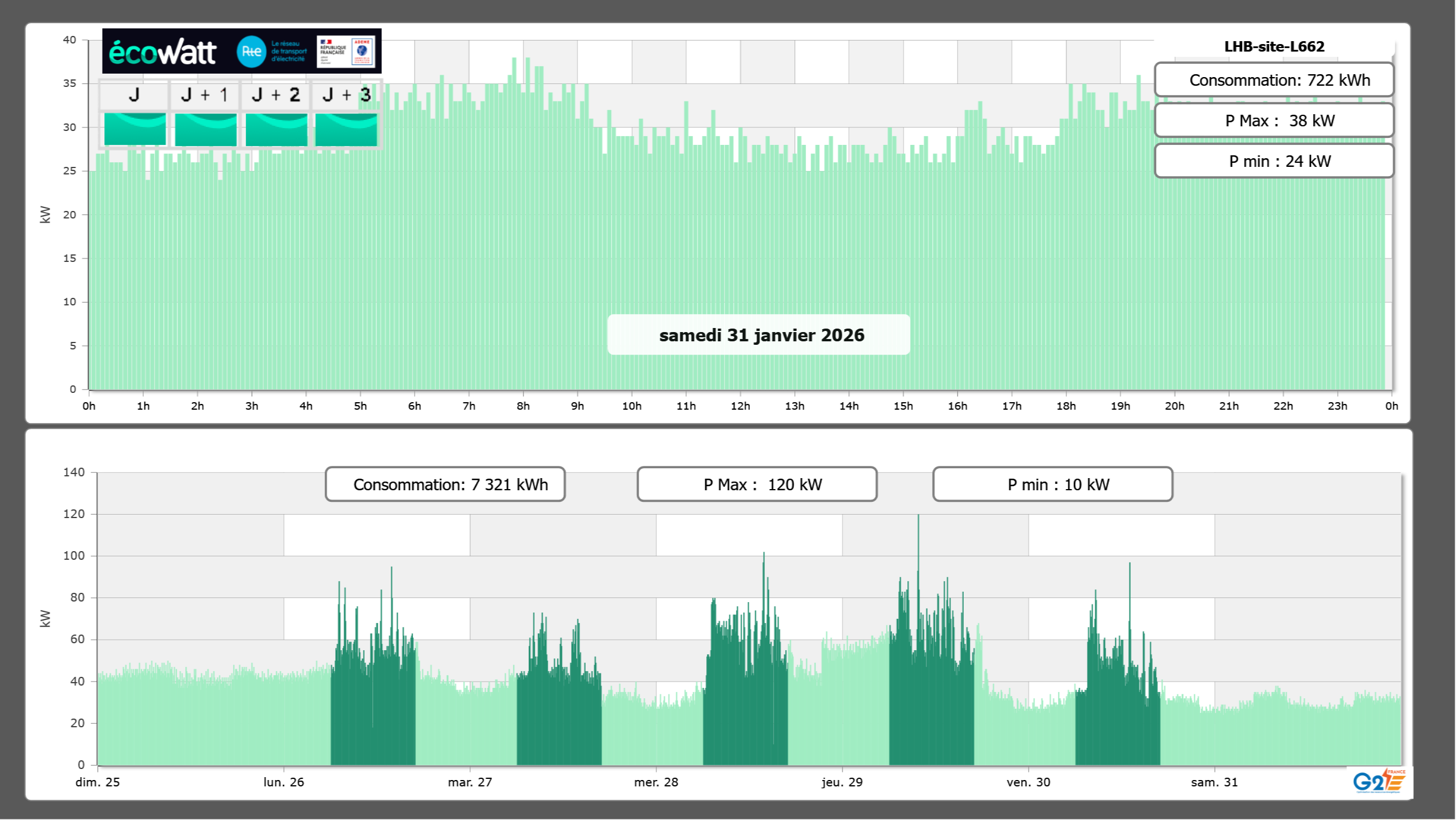This screenshot has height=820, width=1456.
Task: Select the J + 3 header label
Action: point(346,94)
